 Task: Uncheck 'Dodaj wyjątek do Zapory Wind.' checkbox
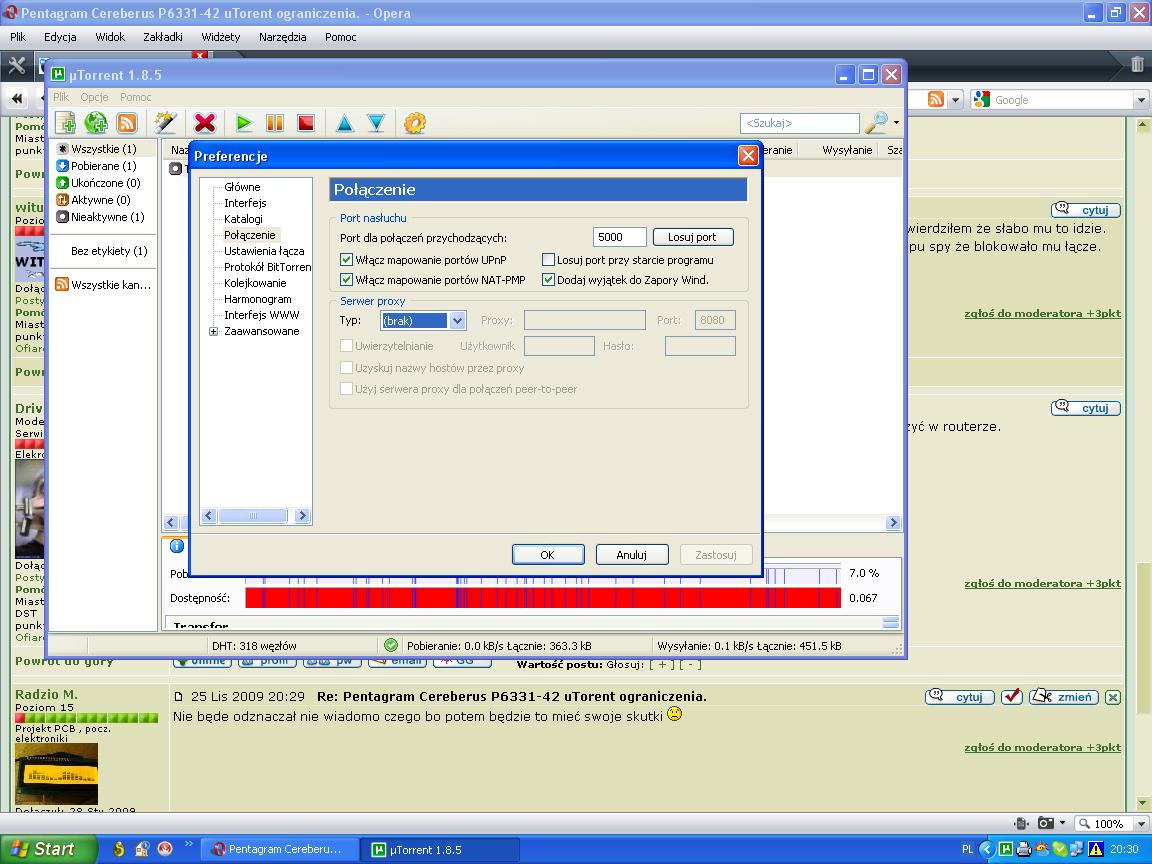click(548, 280)
